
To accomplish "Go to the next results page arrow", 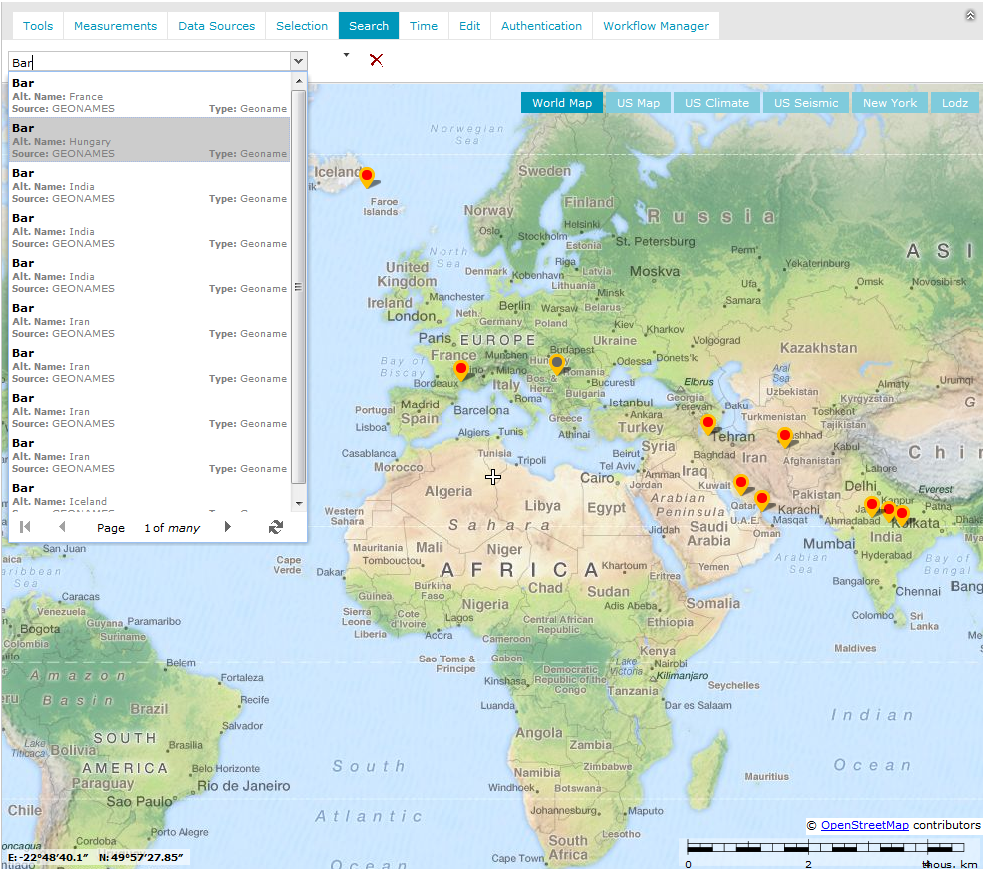I will [x=226, y=527].
